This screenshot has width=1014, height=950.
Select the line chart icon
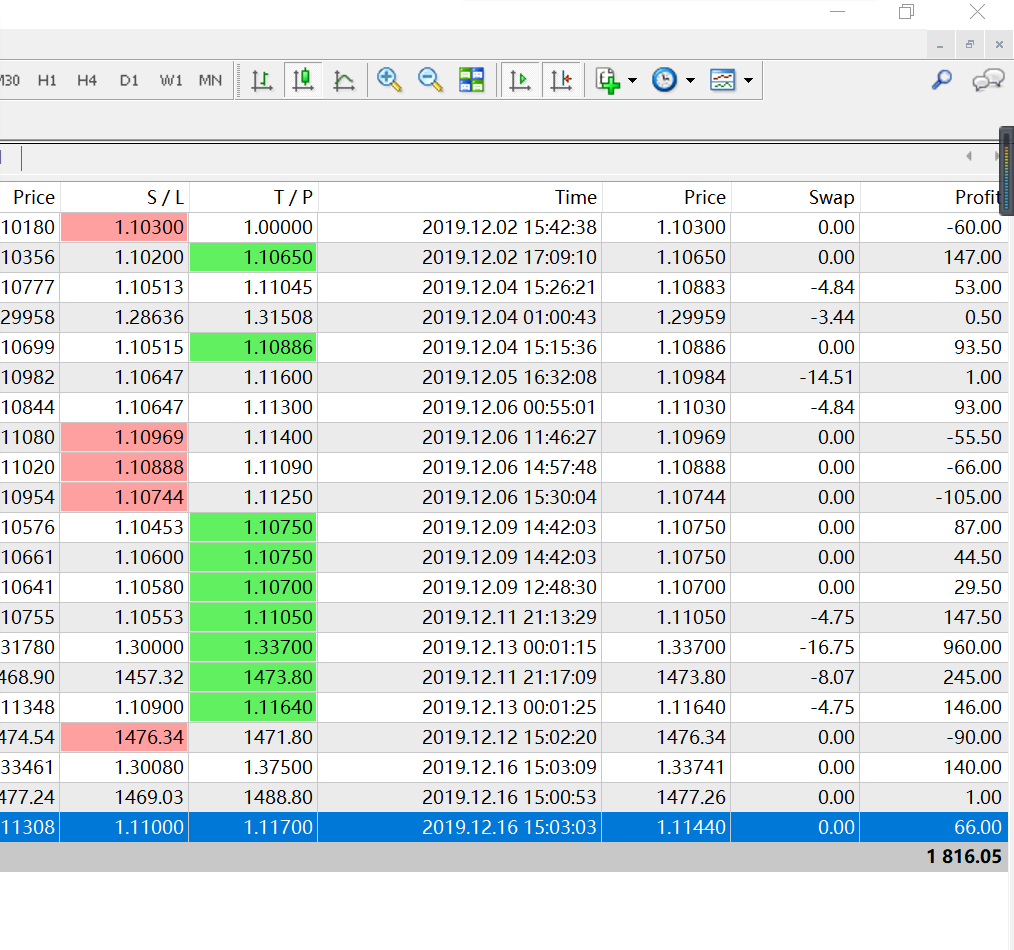344,81
